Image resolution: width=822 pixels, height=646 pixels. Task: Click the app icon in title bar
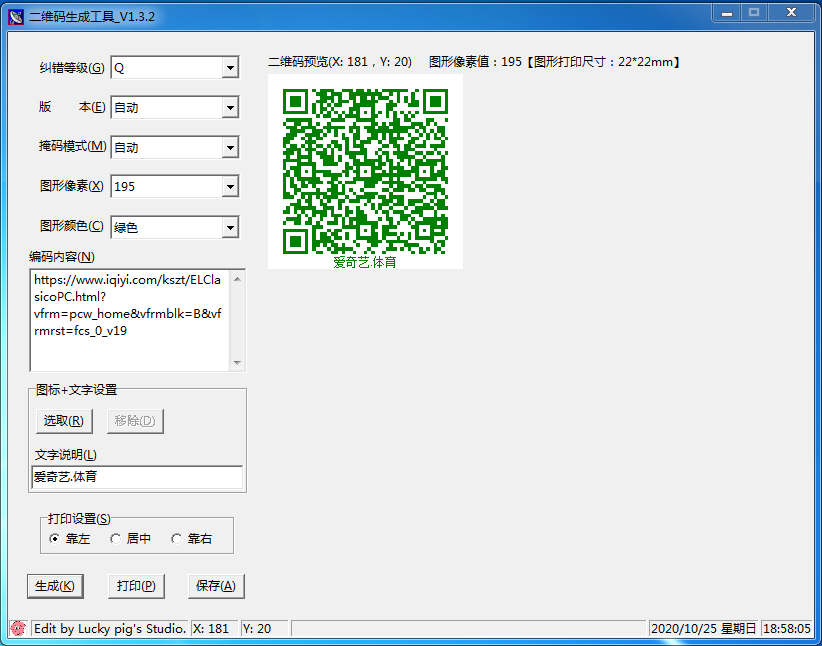click(x=16, y=16)
